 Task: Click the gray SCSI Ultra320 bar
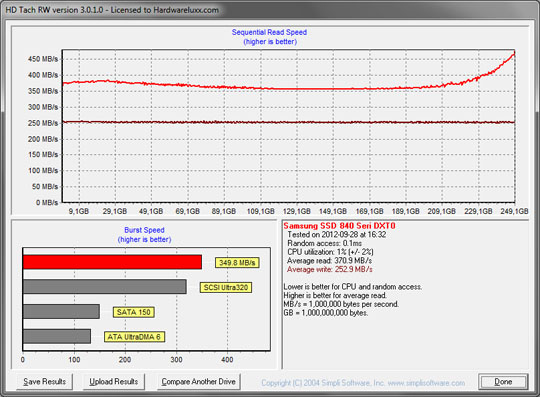[105, 286]
